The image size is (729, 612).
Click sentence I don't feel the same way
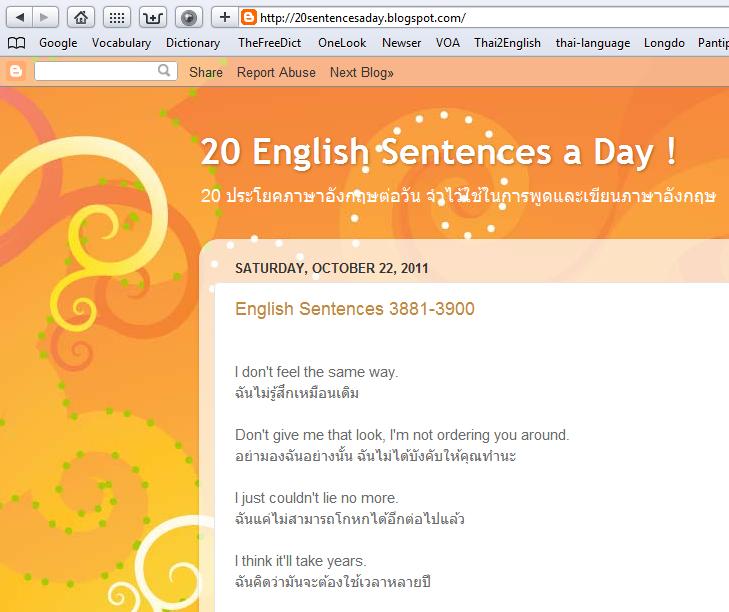(x=317, y=372)
